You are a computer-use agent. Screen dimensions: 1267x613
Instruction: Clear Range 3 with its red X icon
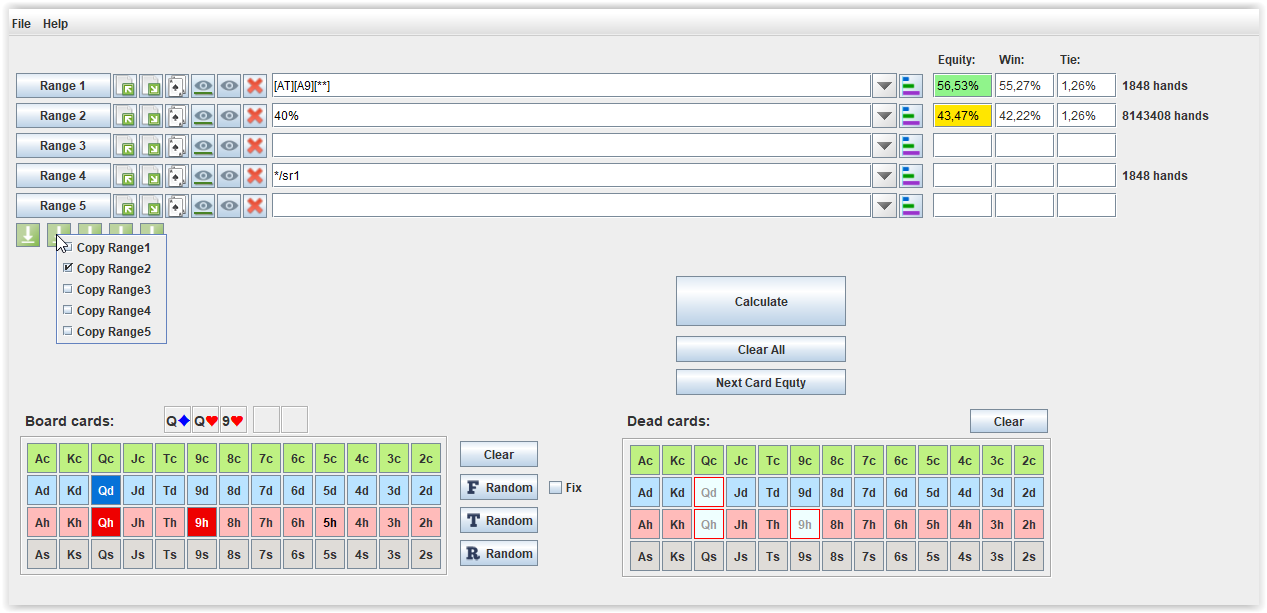tap(255, 146)
